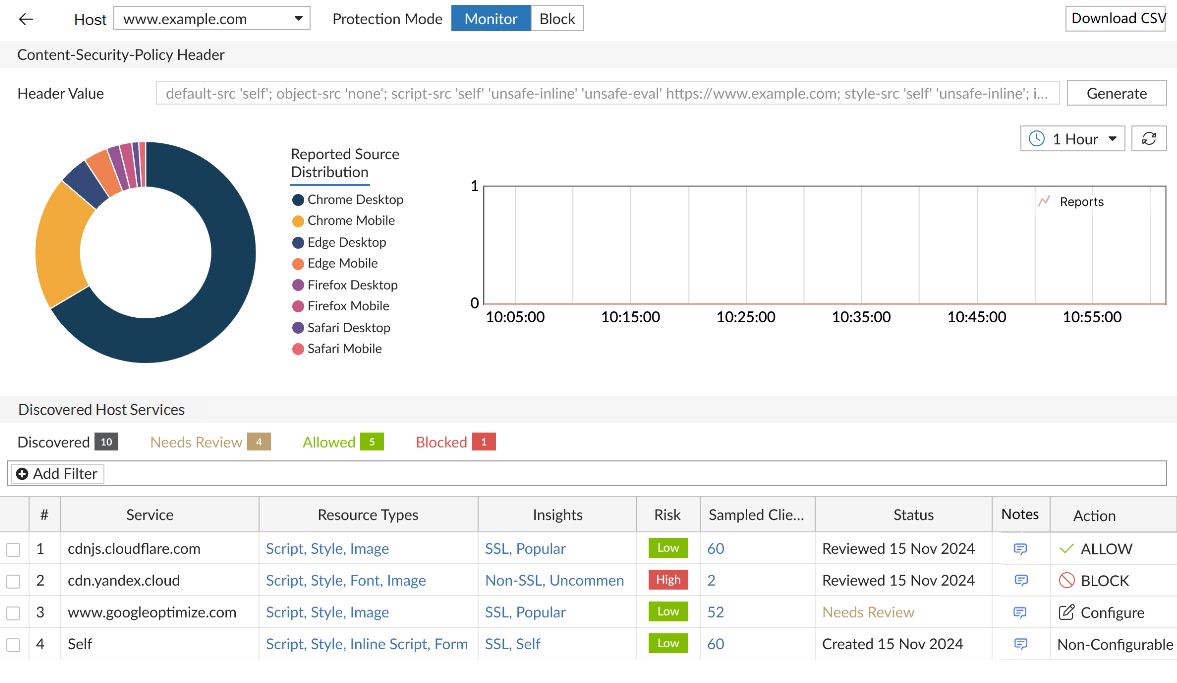Open sampled clients link 52

click(x=715, y=612)
